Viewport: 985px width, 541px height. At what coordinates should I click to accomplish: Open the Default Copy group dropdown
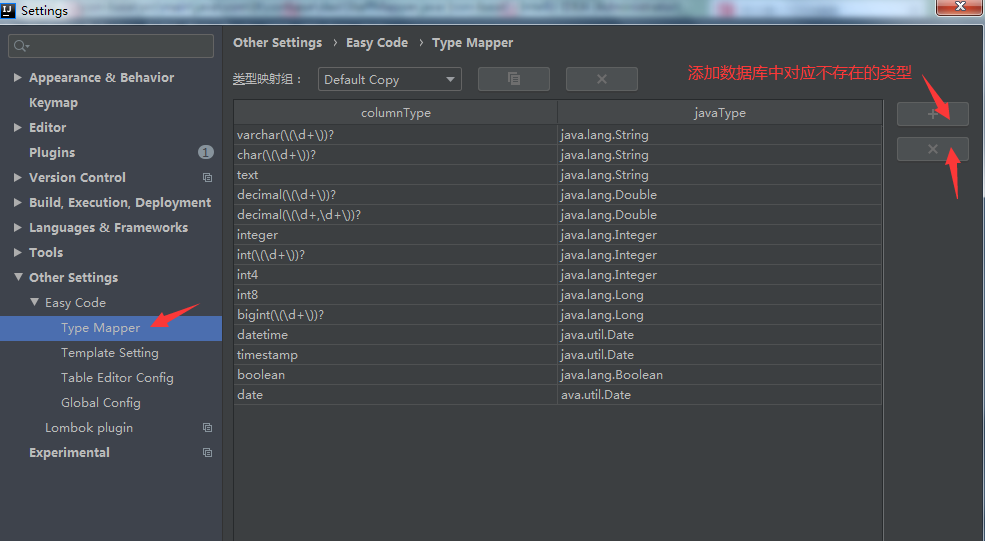coord(389,79)
